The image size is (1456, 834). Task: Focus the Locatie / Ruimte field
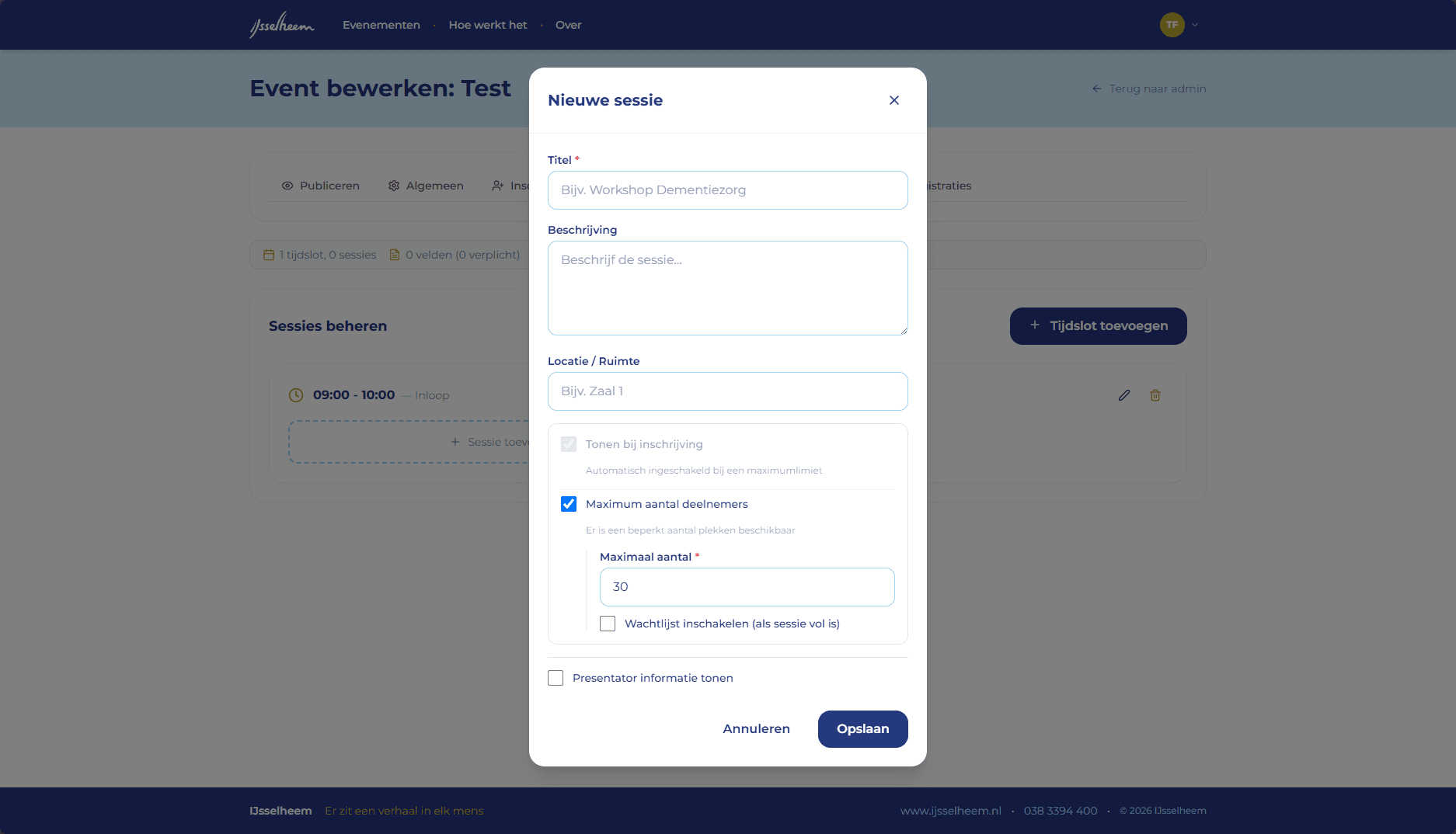click(728, 391)
